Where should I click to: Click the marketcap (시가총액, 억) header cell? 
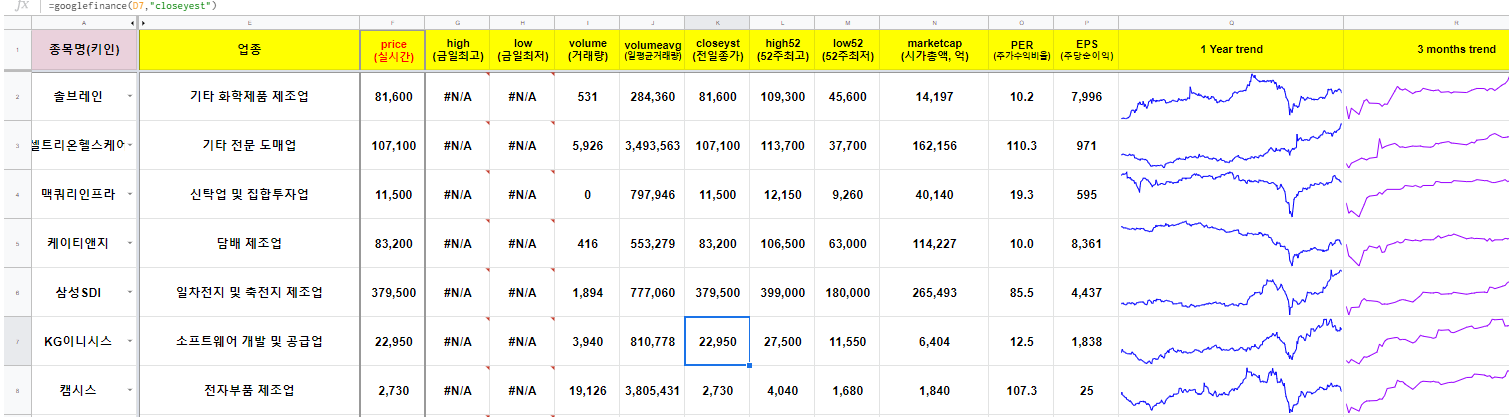pyautogui.click(x=934, y=50)
